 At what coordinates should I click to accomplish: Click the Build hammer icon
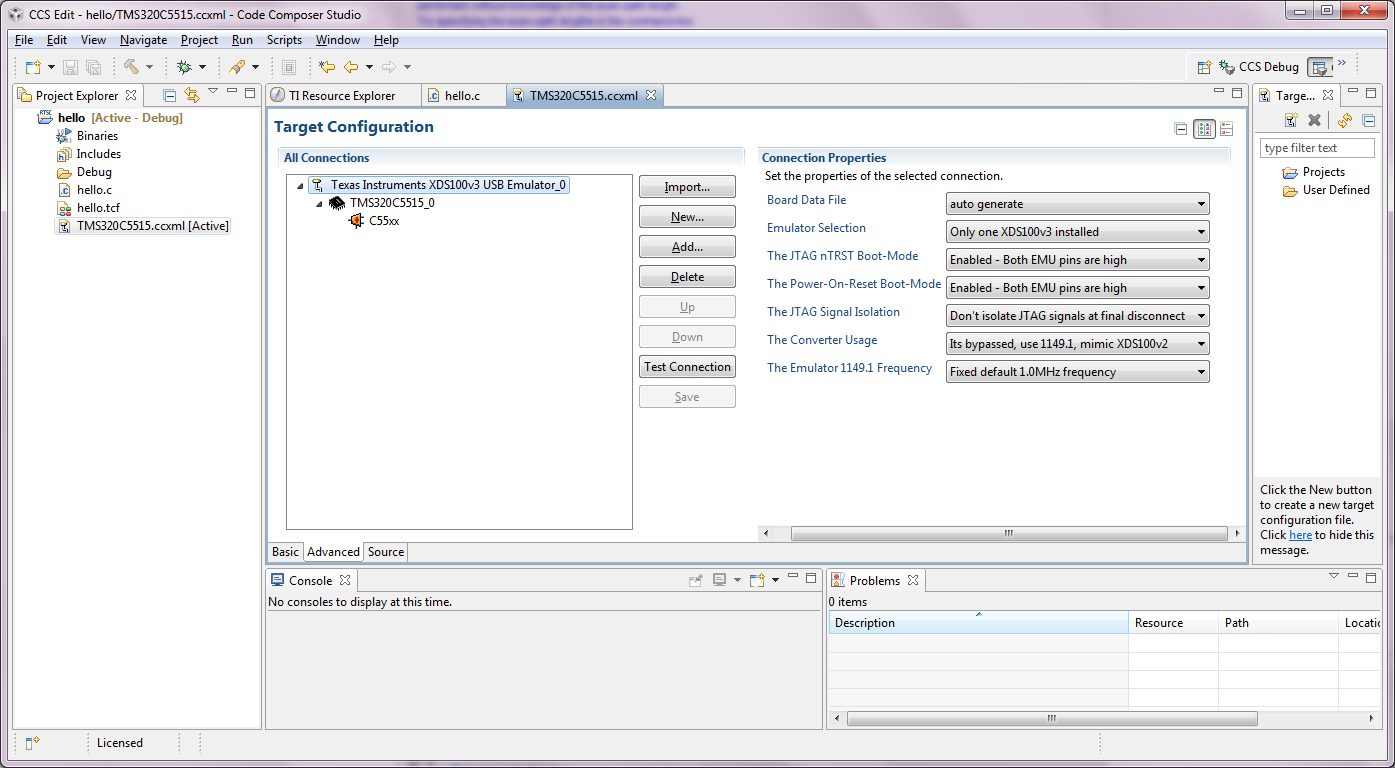131,67
